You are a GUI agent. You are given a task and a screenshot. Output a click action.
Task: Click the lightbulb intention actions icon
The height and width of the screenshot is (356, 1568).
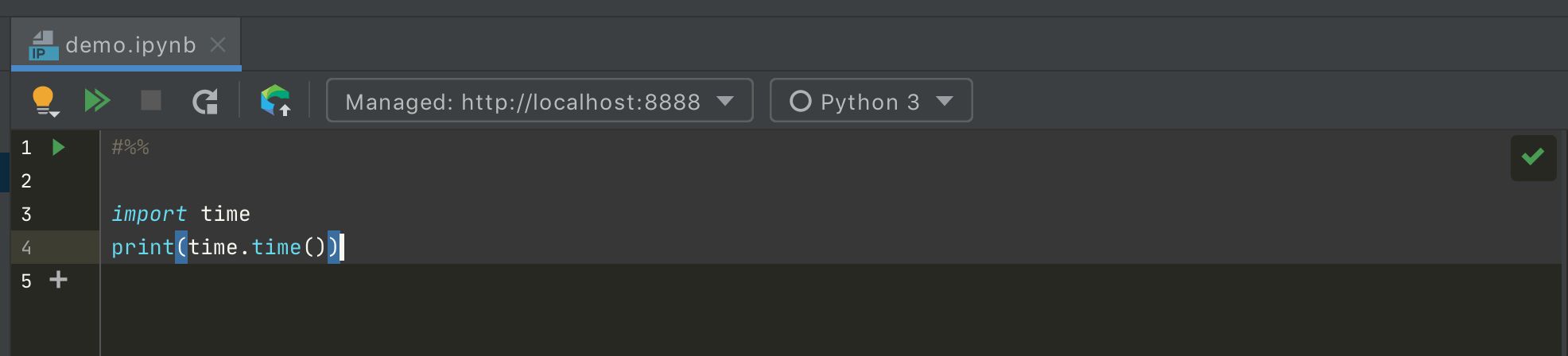[x=43, y=101]
